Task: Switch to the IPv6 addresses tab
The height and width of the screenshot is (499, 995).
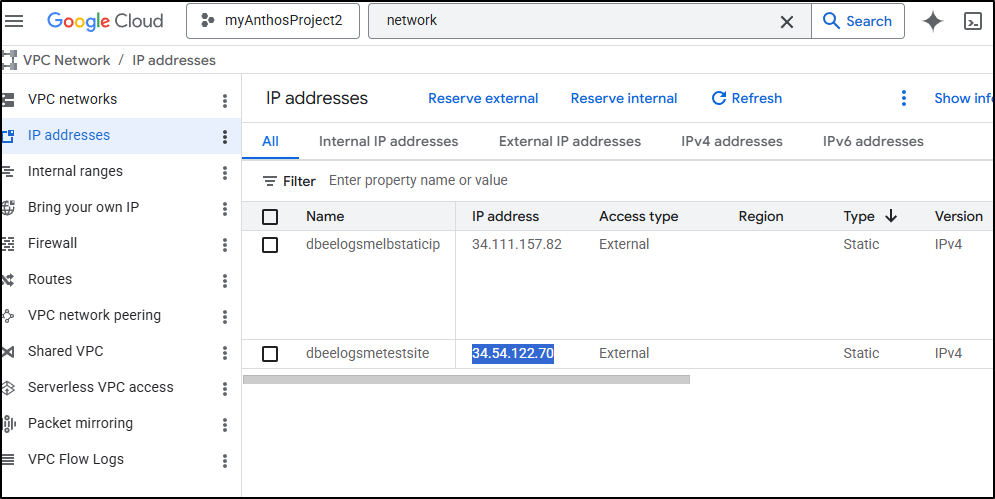Action: pyautogui.click(x=873, y=141)
